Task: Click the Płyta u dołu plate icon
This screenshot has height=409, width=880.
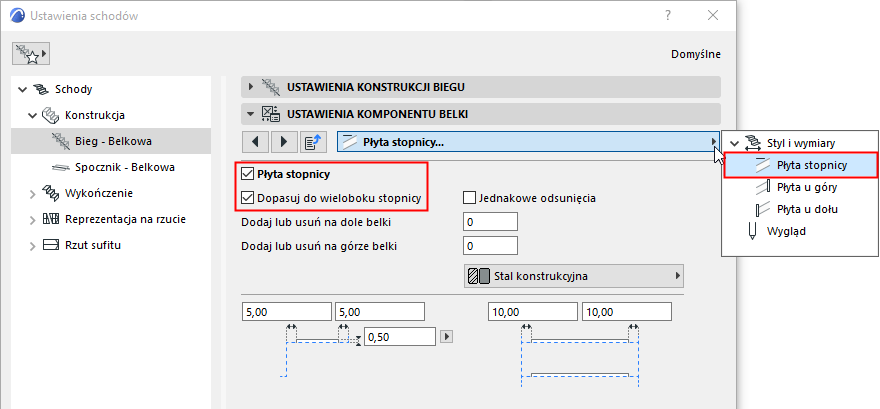Action: tap(763, 209)
